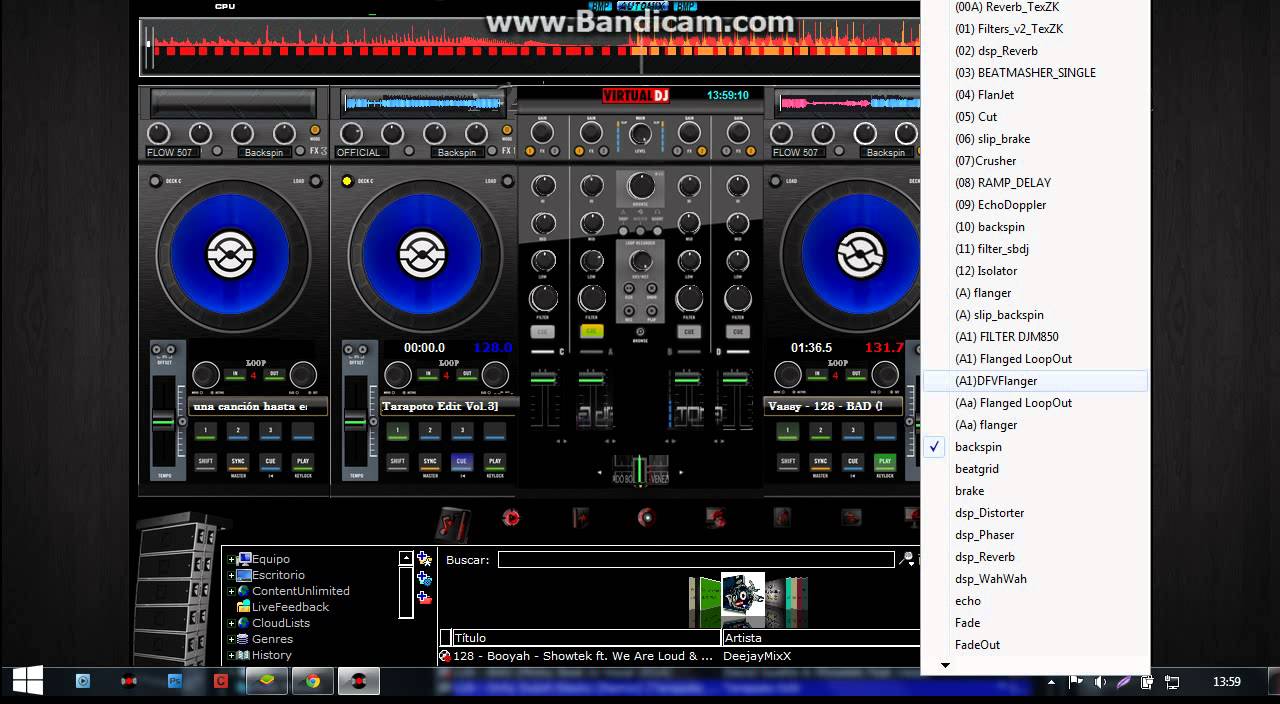This screenshot has width=1280, height=704.
Task: Select the FadeOut effect entry
Action: point(1035,645)
